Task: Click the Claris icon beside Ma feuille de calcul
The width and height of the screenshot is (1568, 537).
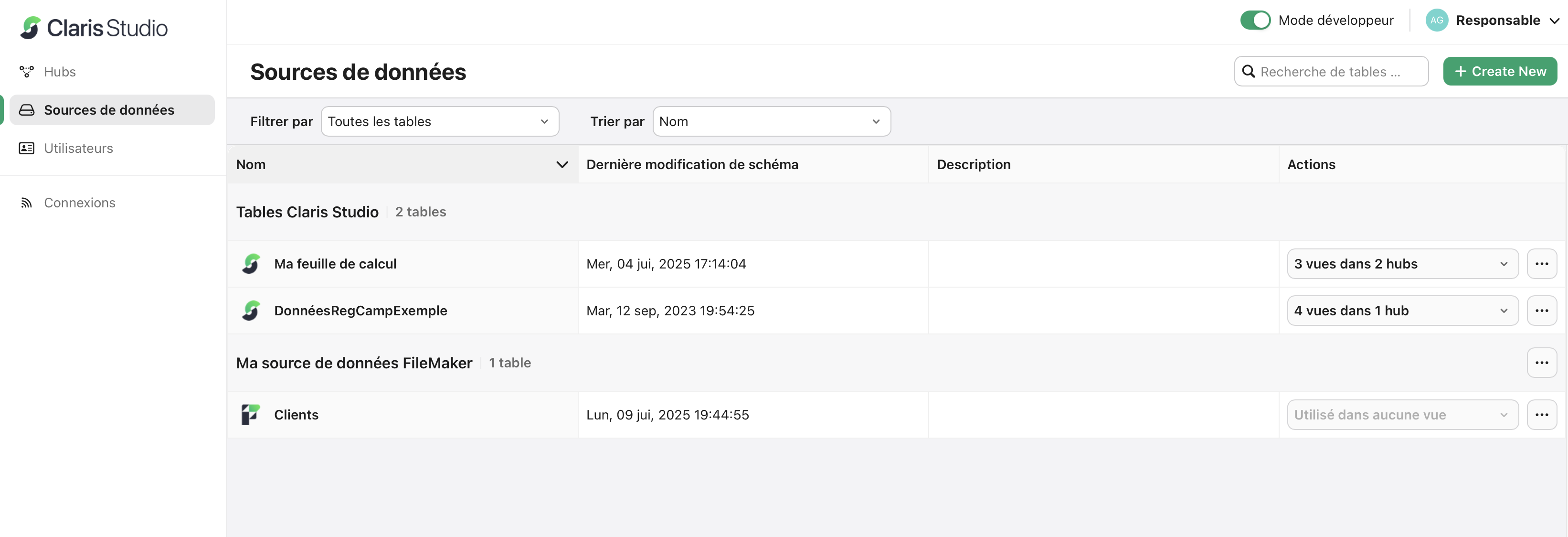Action: (x=251, y=264)
